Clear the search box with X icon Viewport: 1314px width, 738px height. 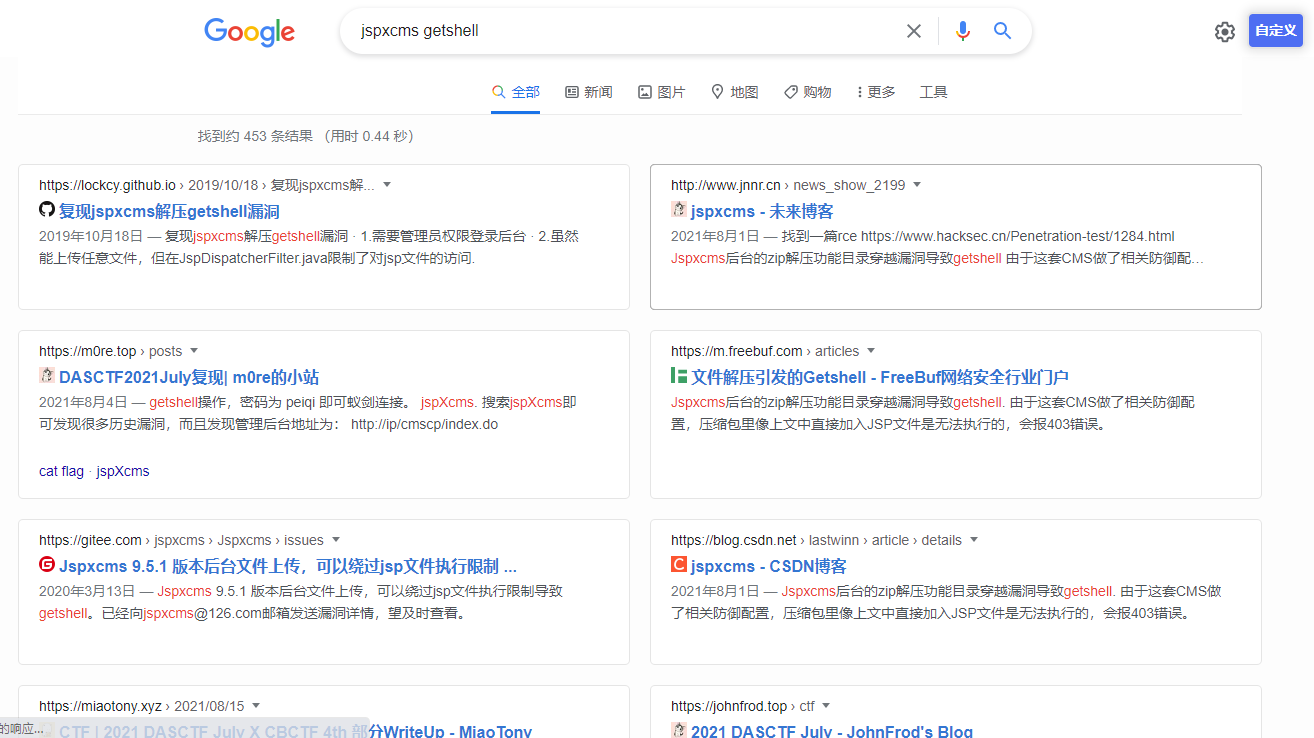914,31
